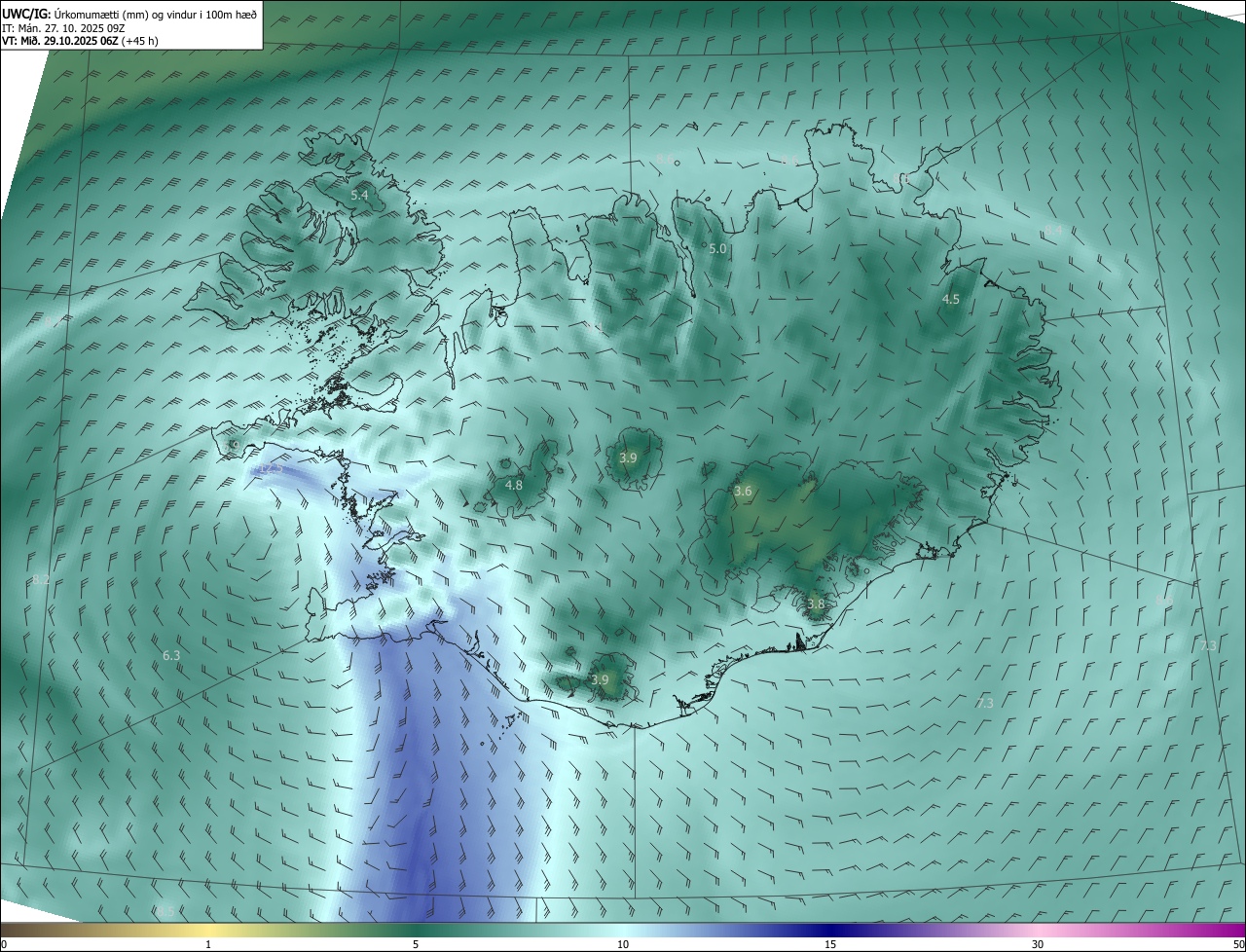This screenshot has height=952, width=1246.
Task: Click the 12.5 value in the blue band
Action: pos(270,468)
